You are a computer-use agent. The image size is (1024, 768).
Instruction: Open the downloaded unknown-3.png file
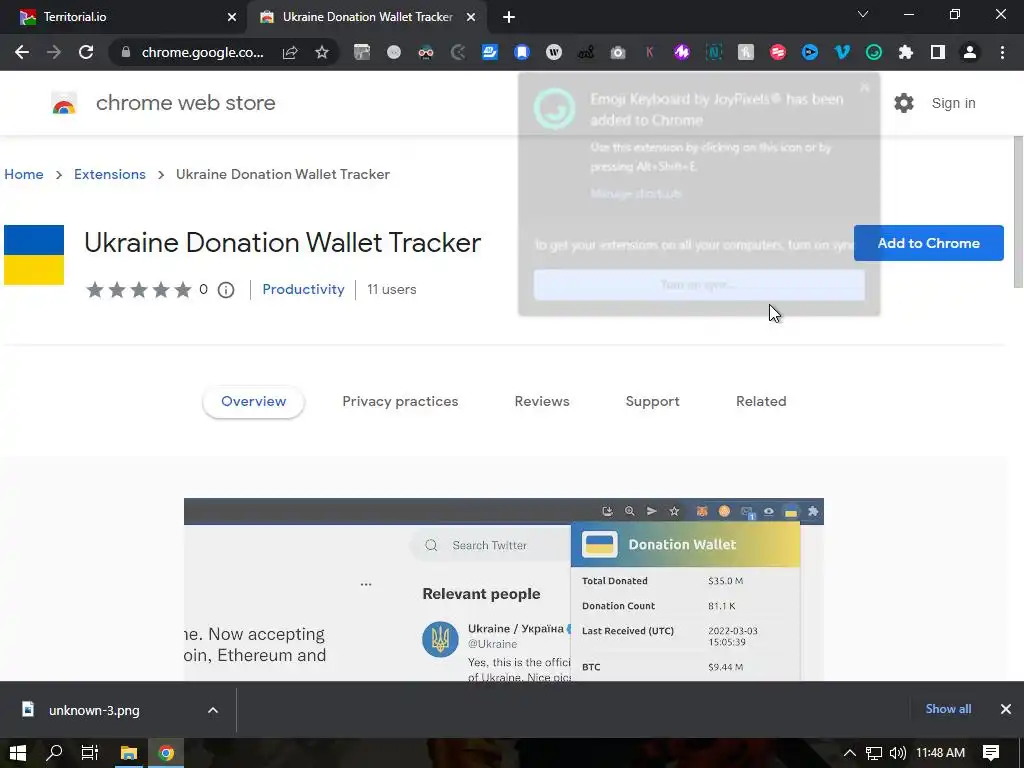pyautogui.click(x=93, y=710)
